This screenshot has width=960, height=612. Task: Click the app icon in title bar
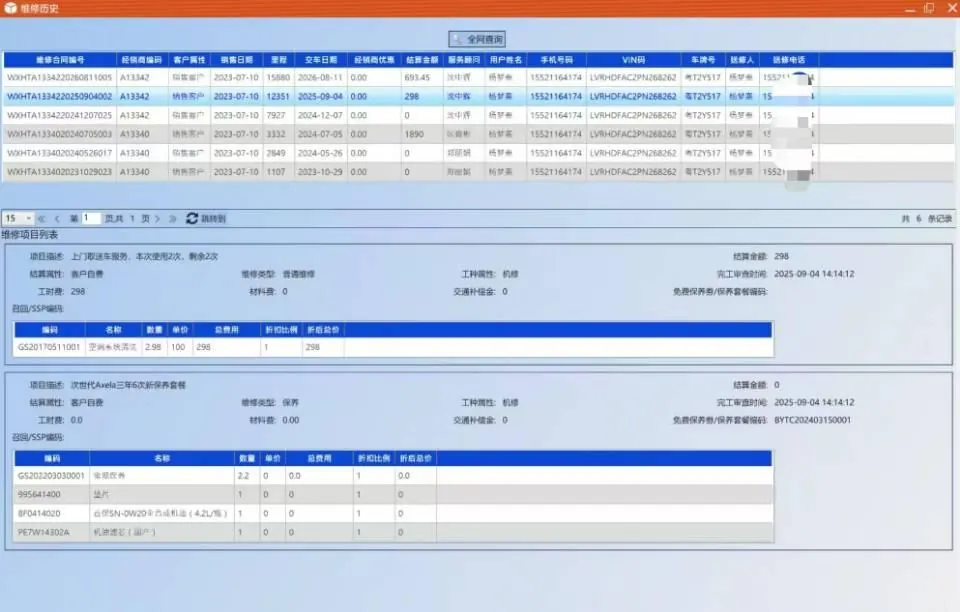pyautogui.click(x=10, y=8)
